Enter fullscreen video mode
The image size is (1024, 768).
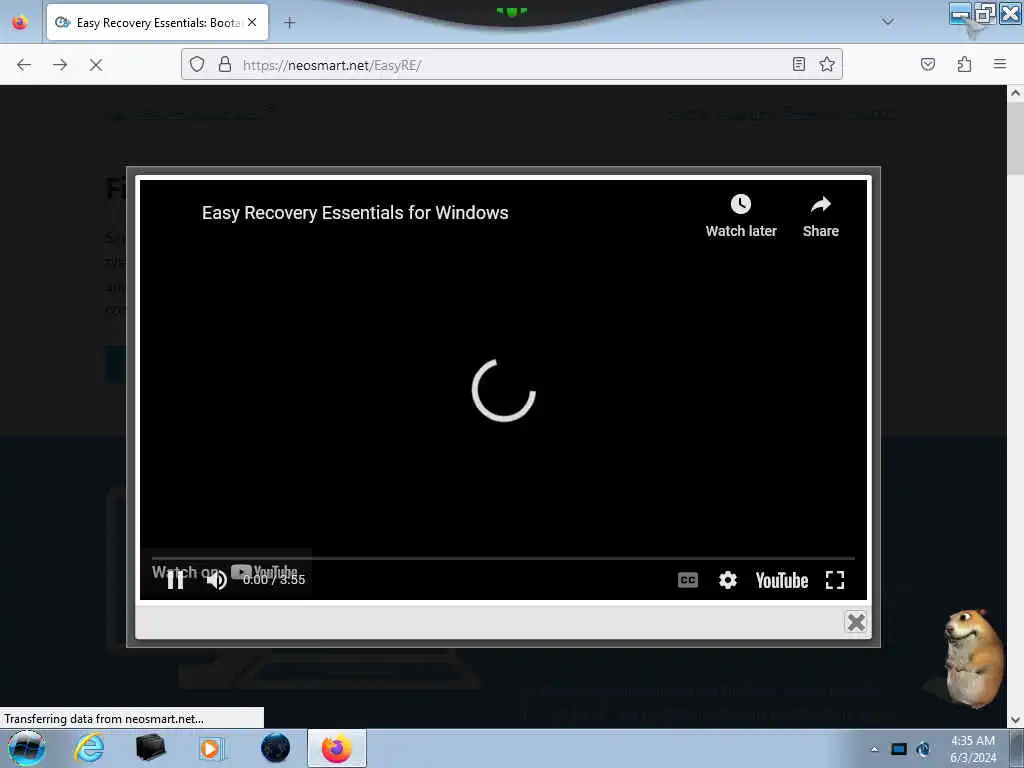[835, 580]
